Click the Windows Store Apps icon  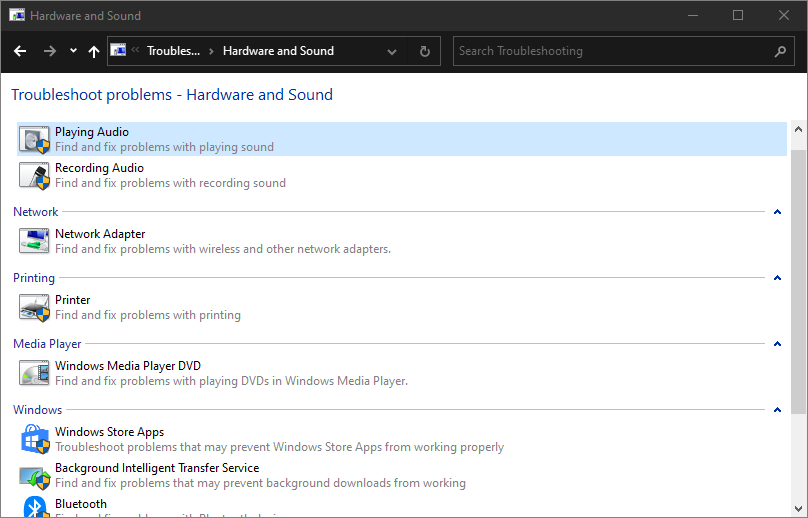pos(34,439)
